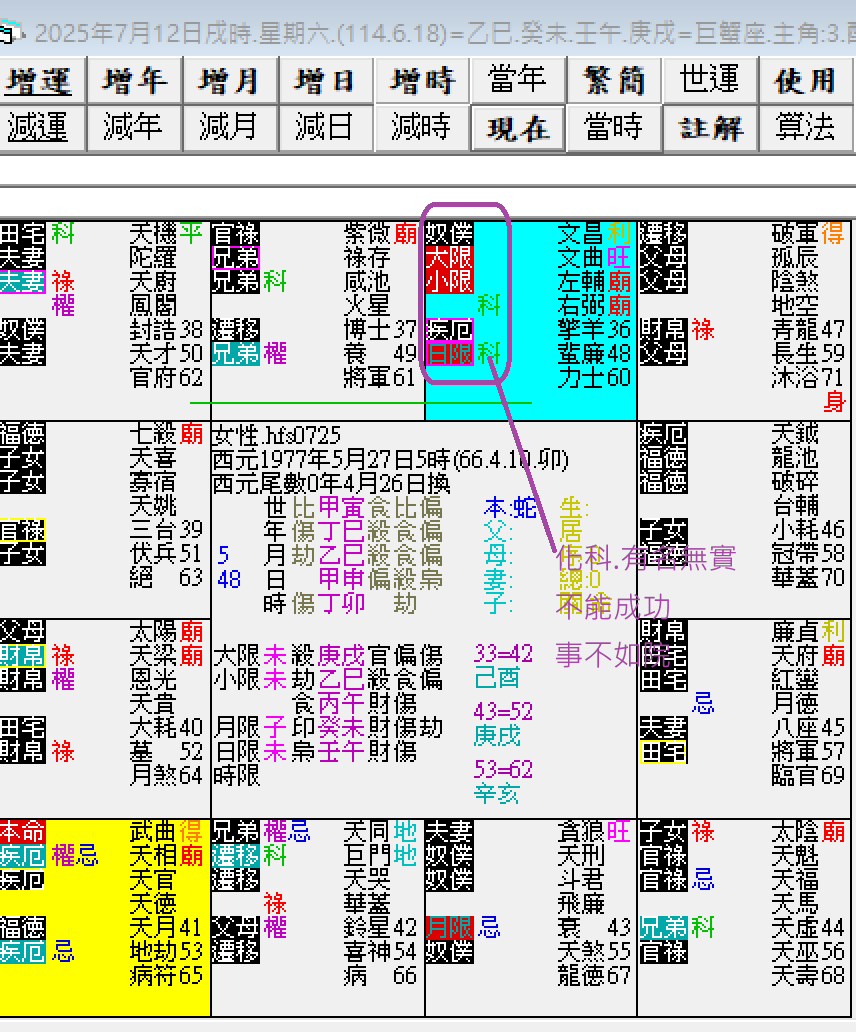Click the 增時 (add hour) icon
This screenshot has height=1032, width=856.
point(422,81)
